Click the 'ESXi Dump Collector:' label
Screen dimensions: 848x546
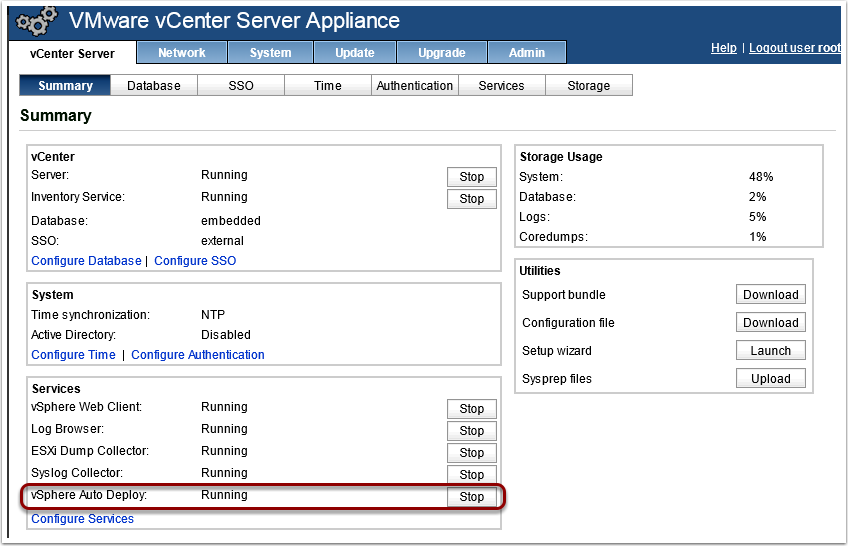click(90, 451)
